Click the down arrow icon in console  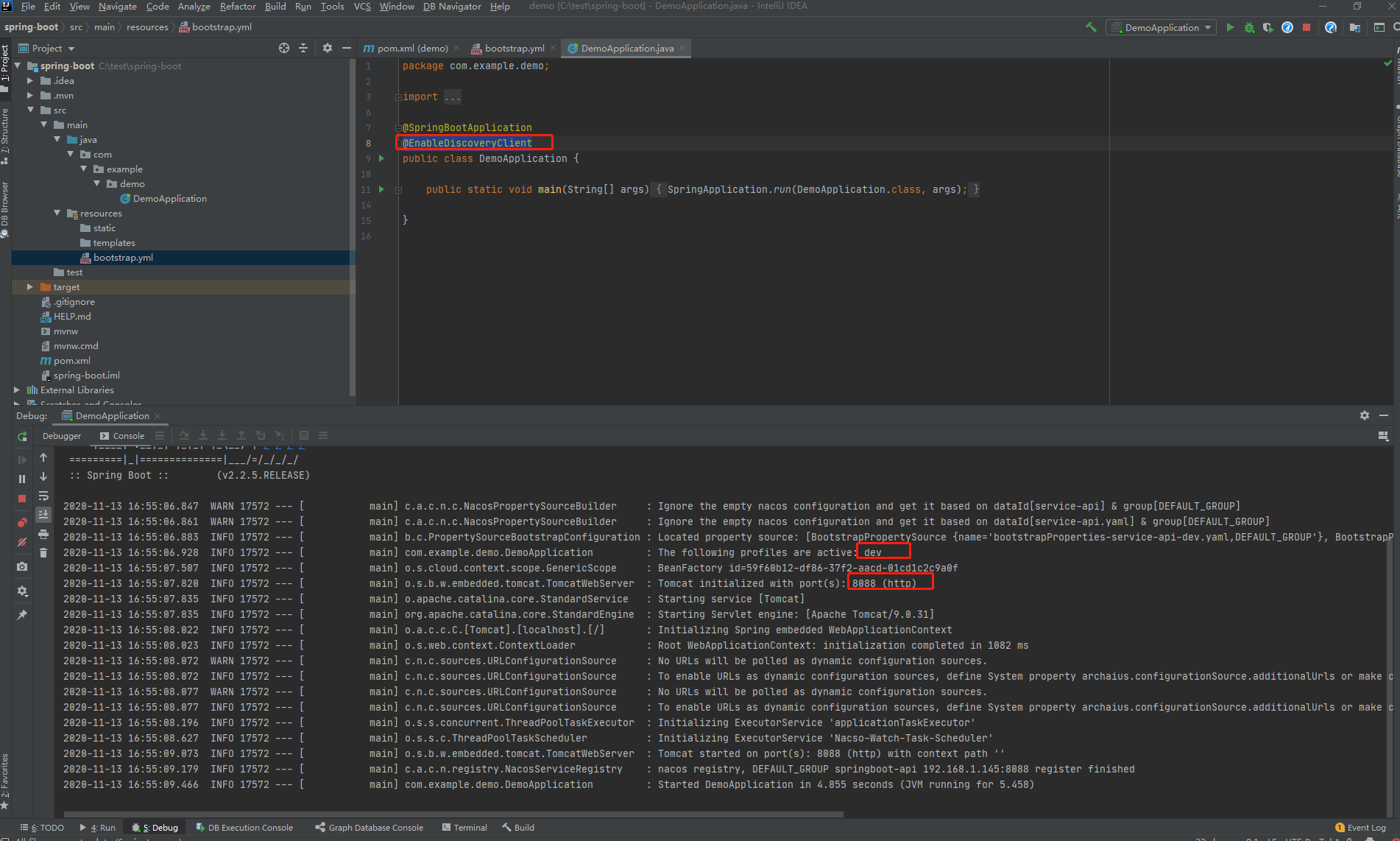tap(43, 476)
